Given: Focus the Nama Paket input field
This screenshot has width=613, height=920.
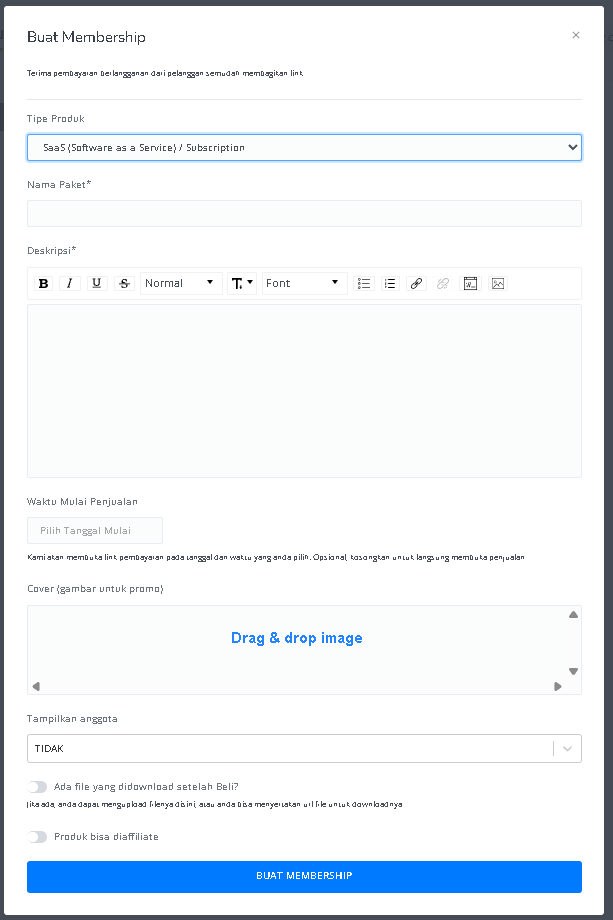Looking at the screenshot, I should [x=304, y=214].
